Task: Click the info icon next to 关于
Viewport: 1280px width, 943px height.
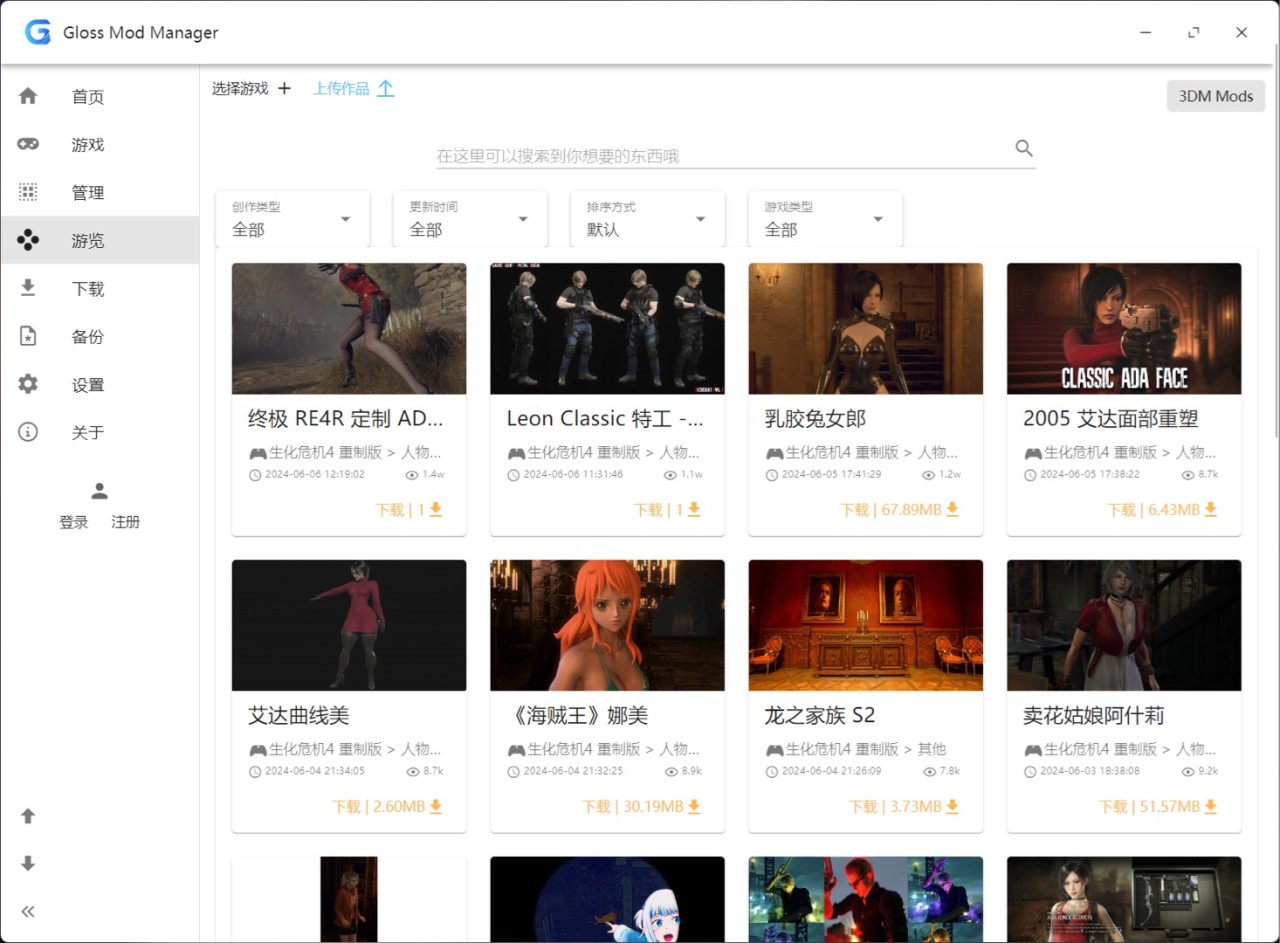Action: click(x=28, y=432)
